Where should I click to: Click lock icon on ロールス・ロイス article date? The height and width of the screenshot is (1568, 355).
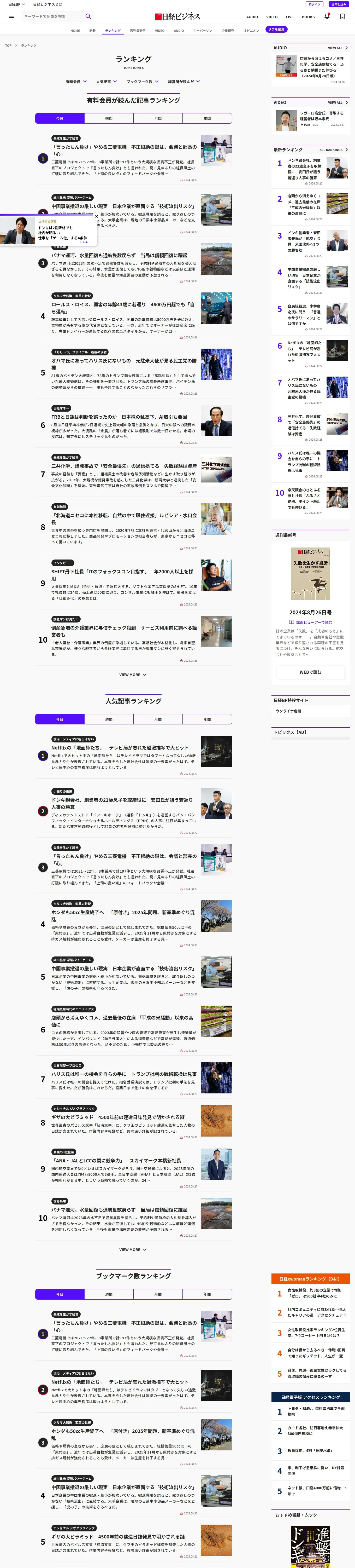(x=181, y=337)
